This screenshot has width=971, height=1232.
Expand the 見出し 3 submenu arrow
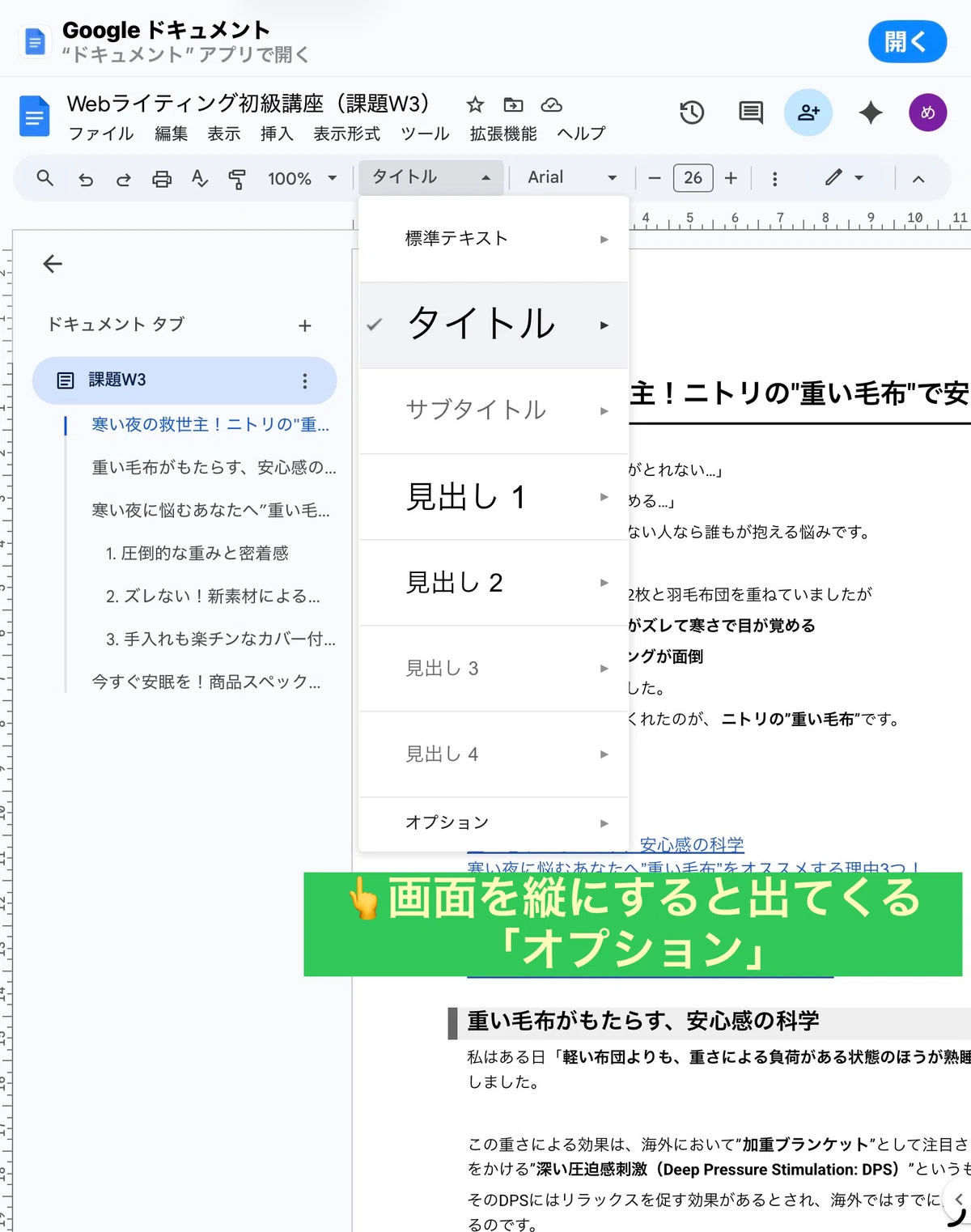pos(604,669)
